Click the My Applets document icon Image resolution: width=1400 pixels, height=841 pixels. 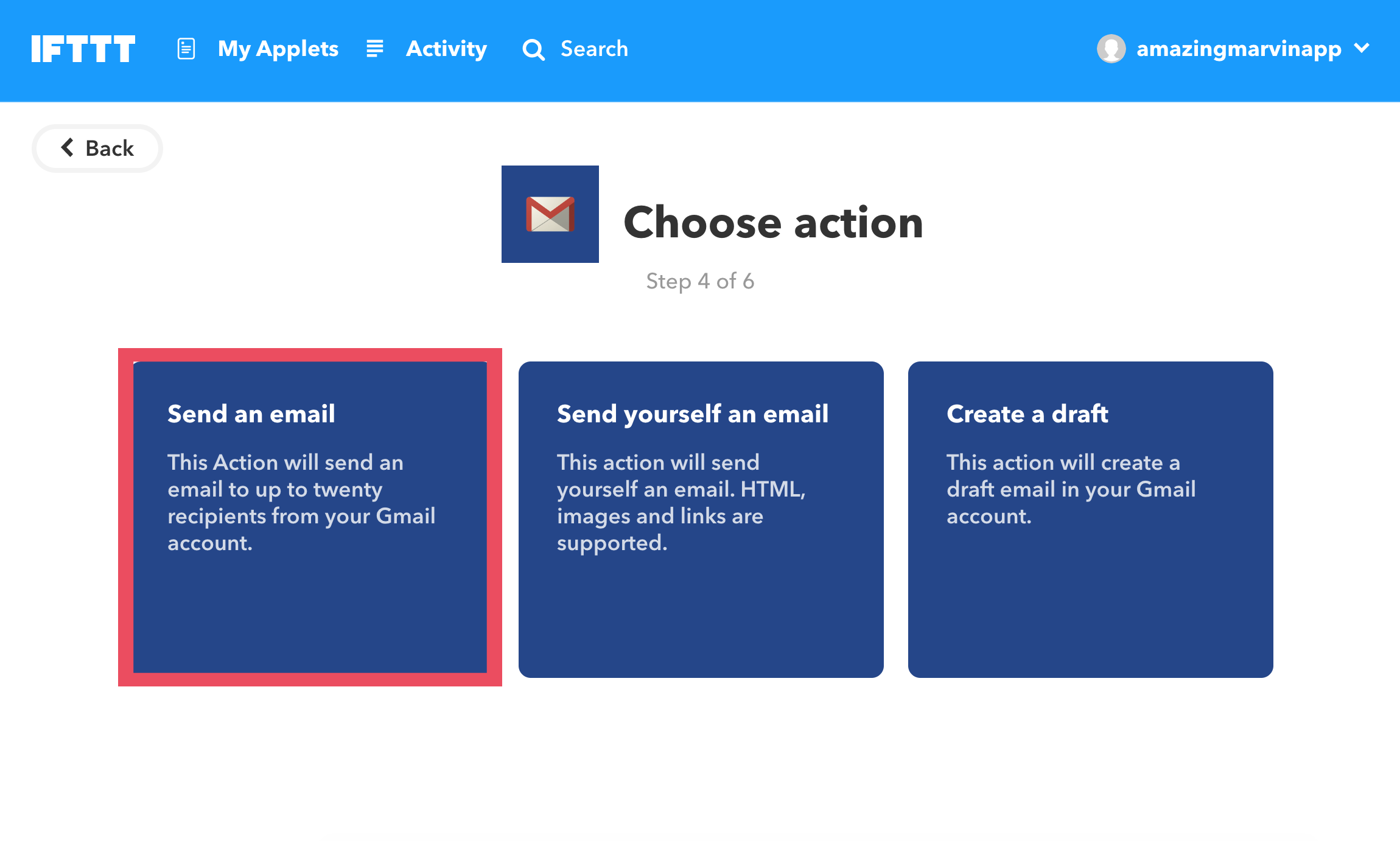pyautogui.click(x=186, y=49)
